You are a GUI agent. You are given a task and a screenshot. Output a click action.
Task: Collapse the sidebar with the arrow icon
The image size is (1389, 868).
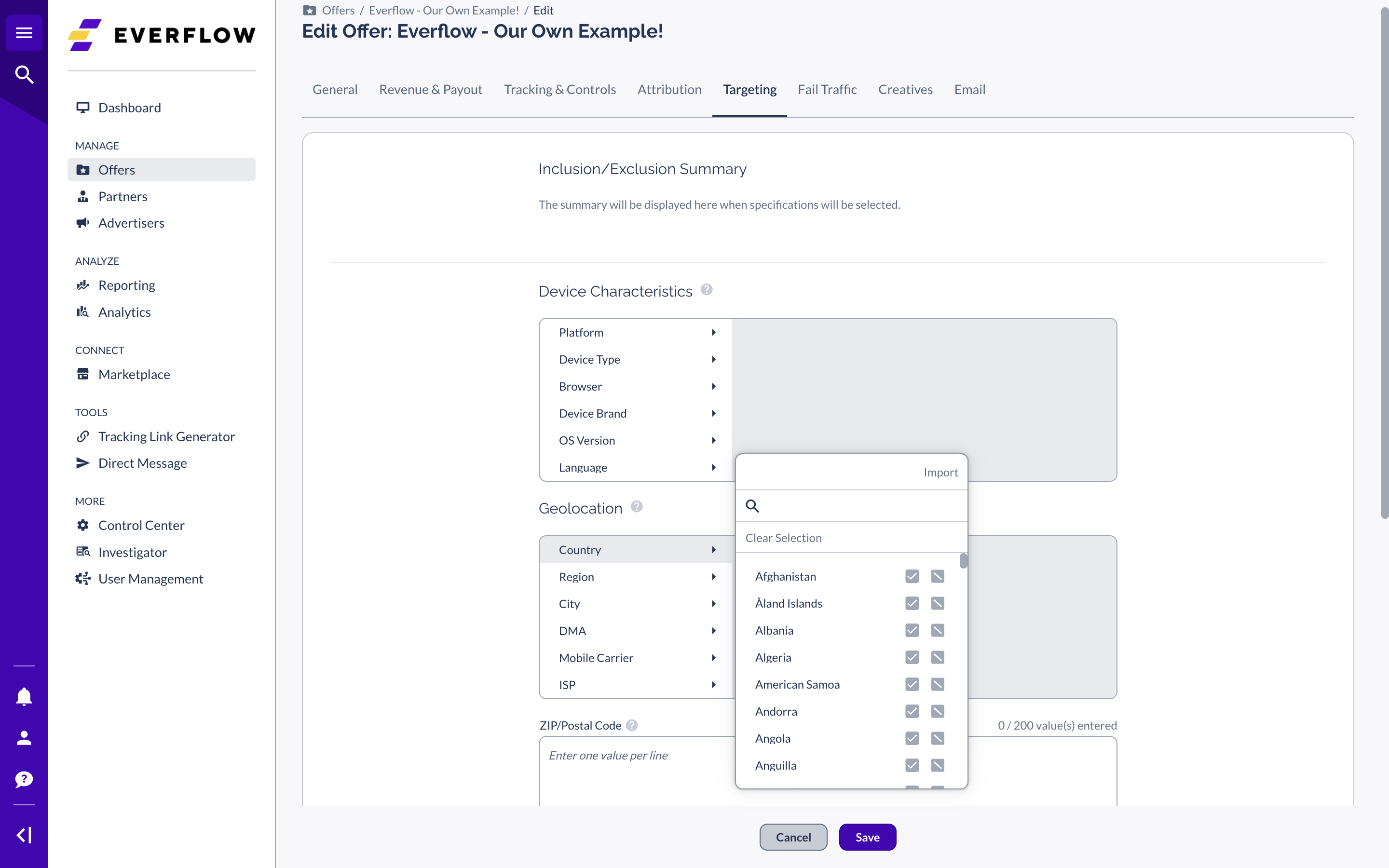point(24,835)
